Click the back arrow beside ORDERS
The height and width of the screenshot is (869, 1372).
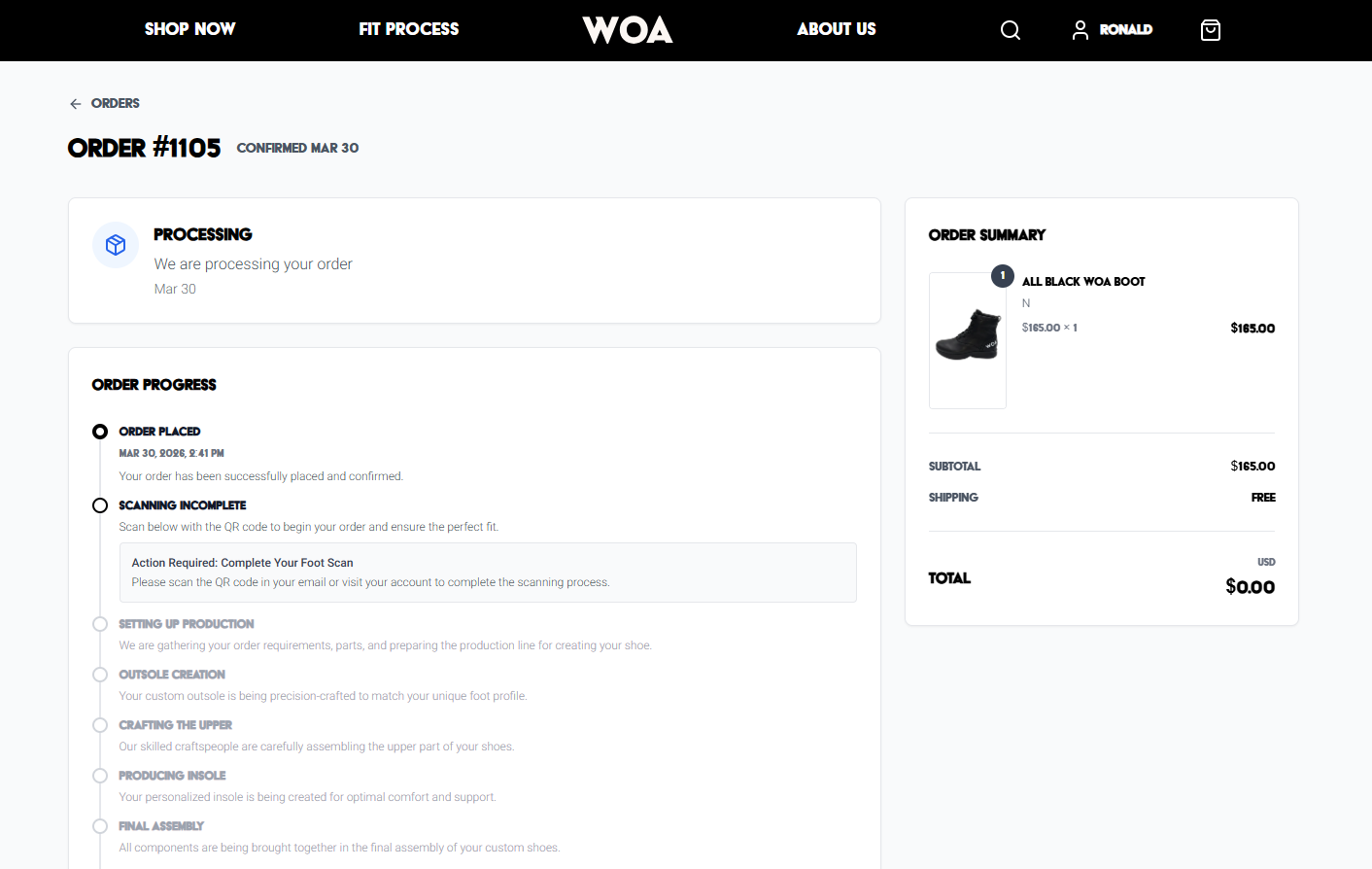click(75, 103)
